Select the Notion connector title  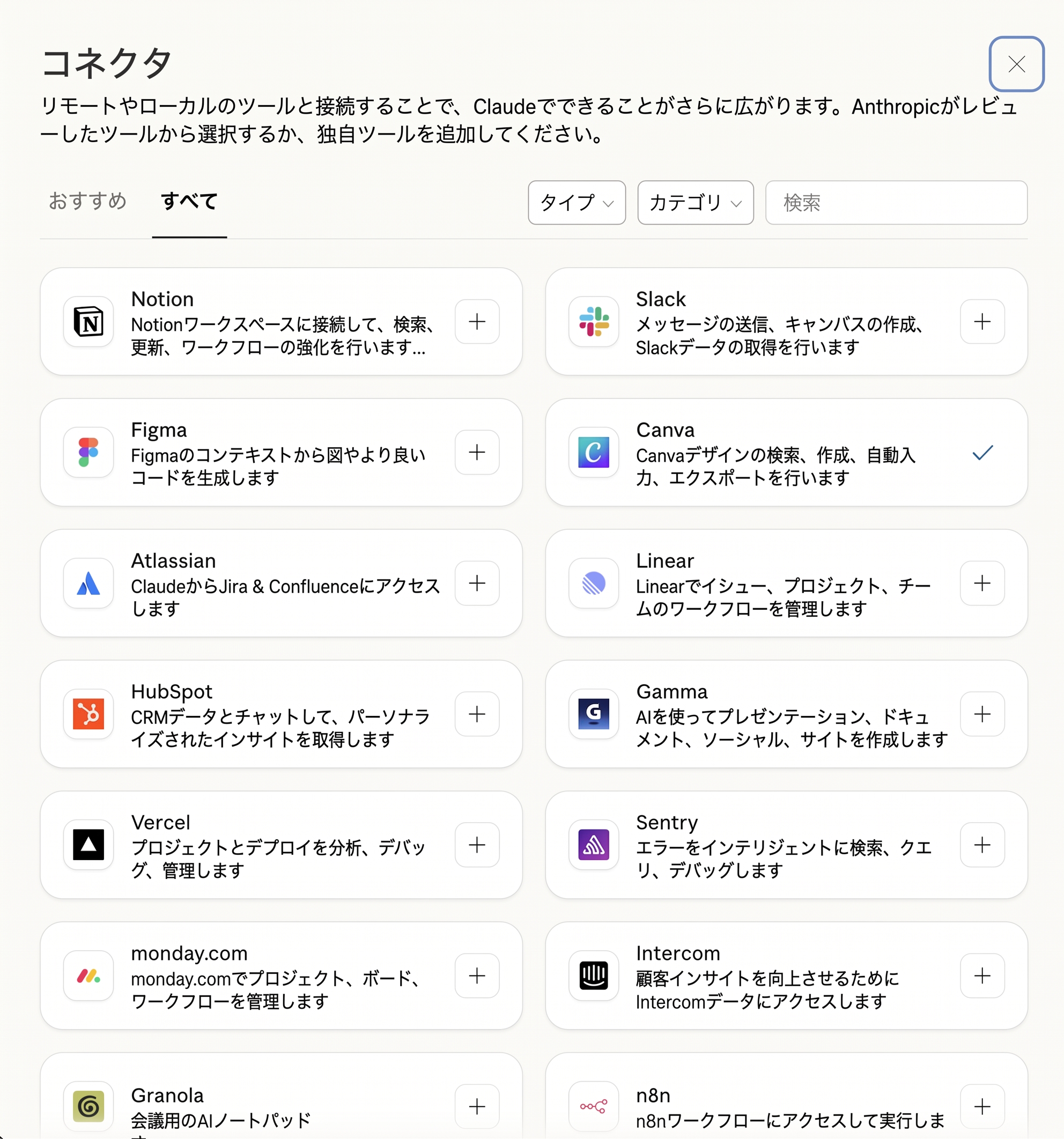pyautogui.click(x=162, y=299)
